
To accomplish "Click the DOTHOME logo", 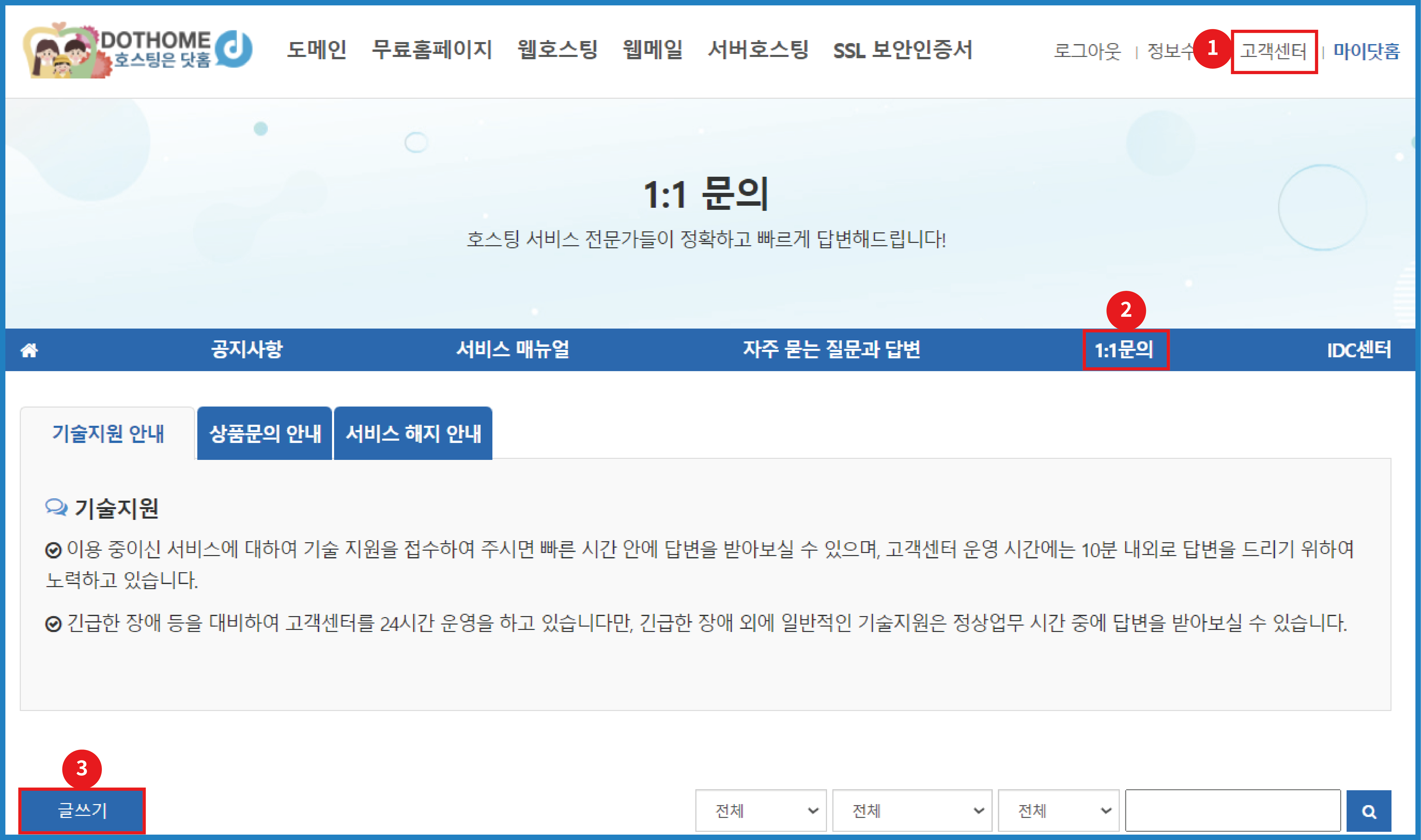I will [x=138, y=50].
